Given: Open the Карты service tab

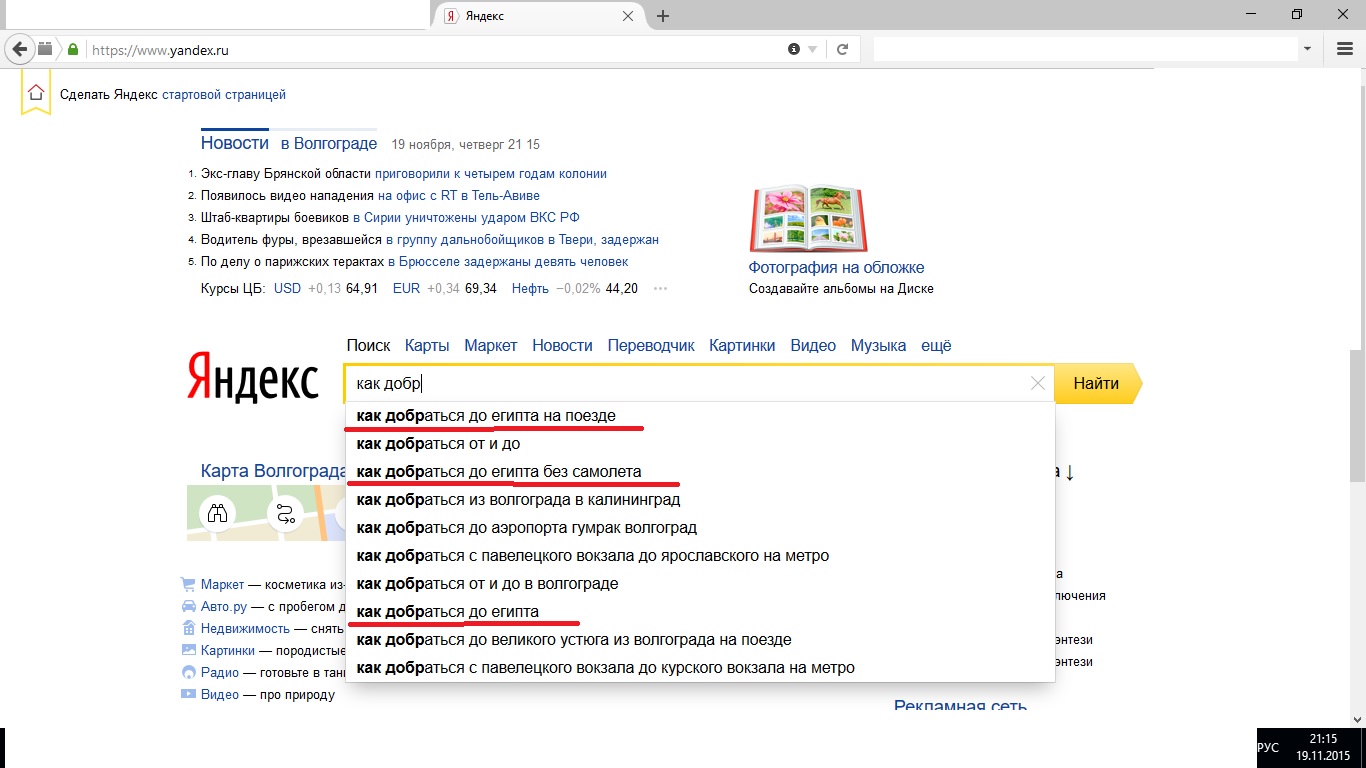Looking at the screenshot, I should (x=427, y=345).
